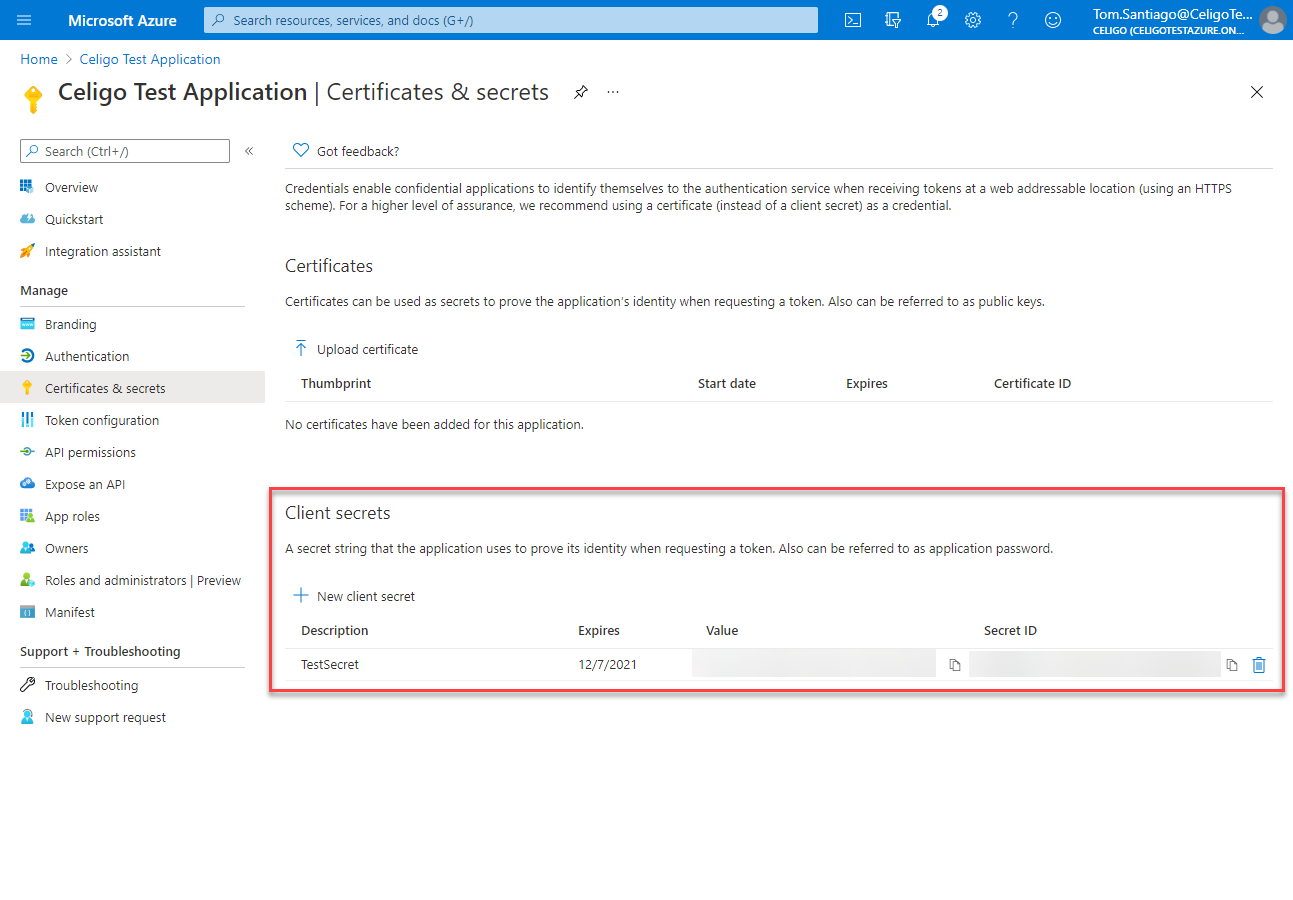Copy the client secret Value
The height and width of the screenshot is (900, 1293).
coord(954,665)
